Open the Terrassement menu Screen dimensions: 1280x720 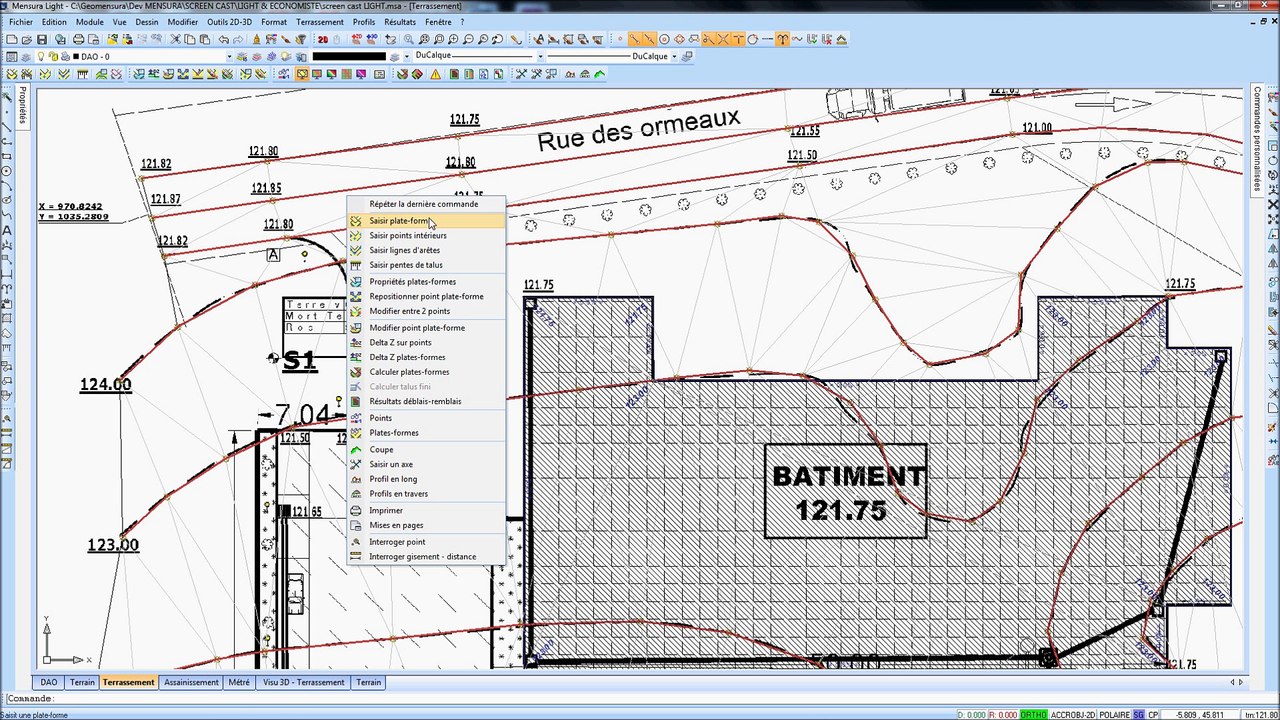(320, 22)
